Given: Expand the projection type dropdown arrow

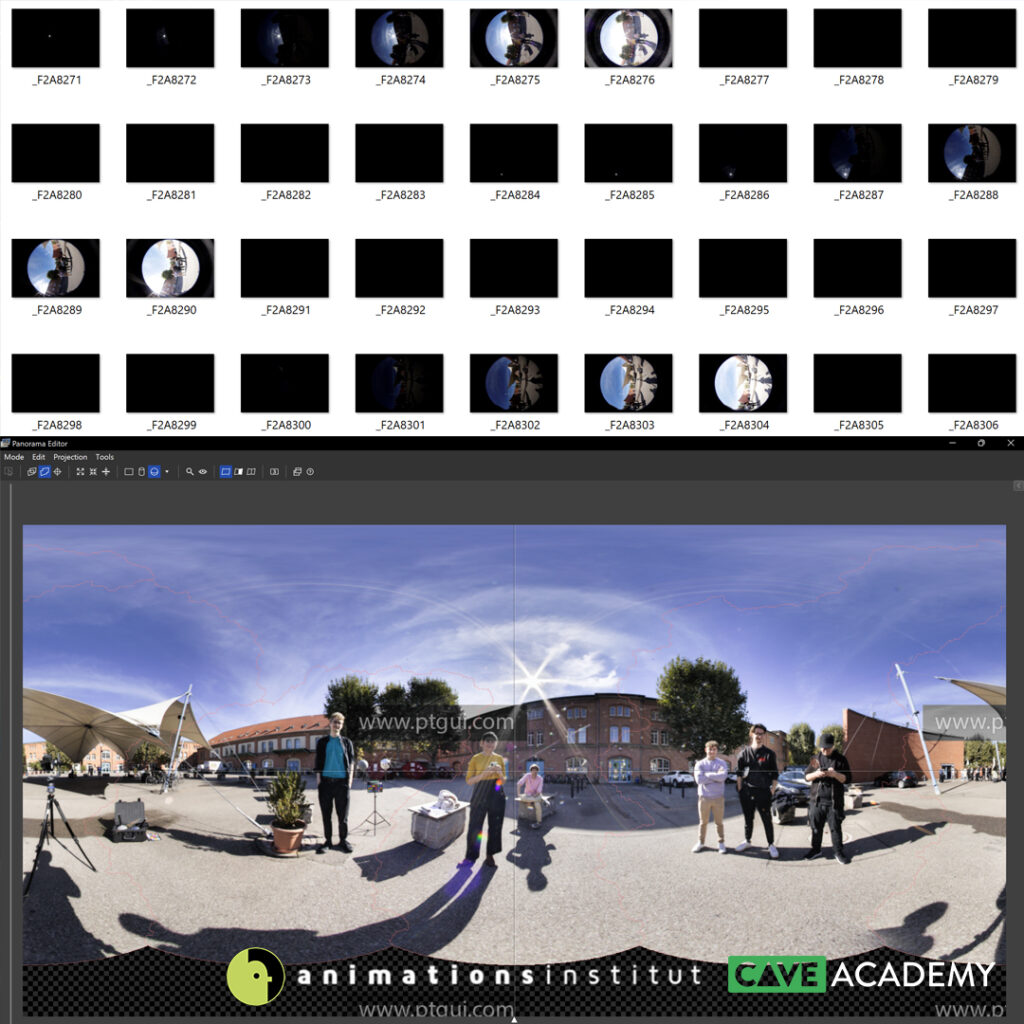Looking at the screenshot, I should point(167,471).
